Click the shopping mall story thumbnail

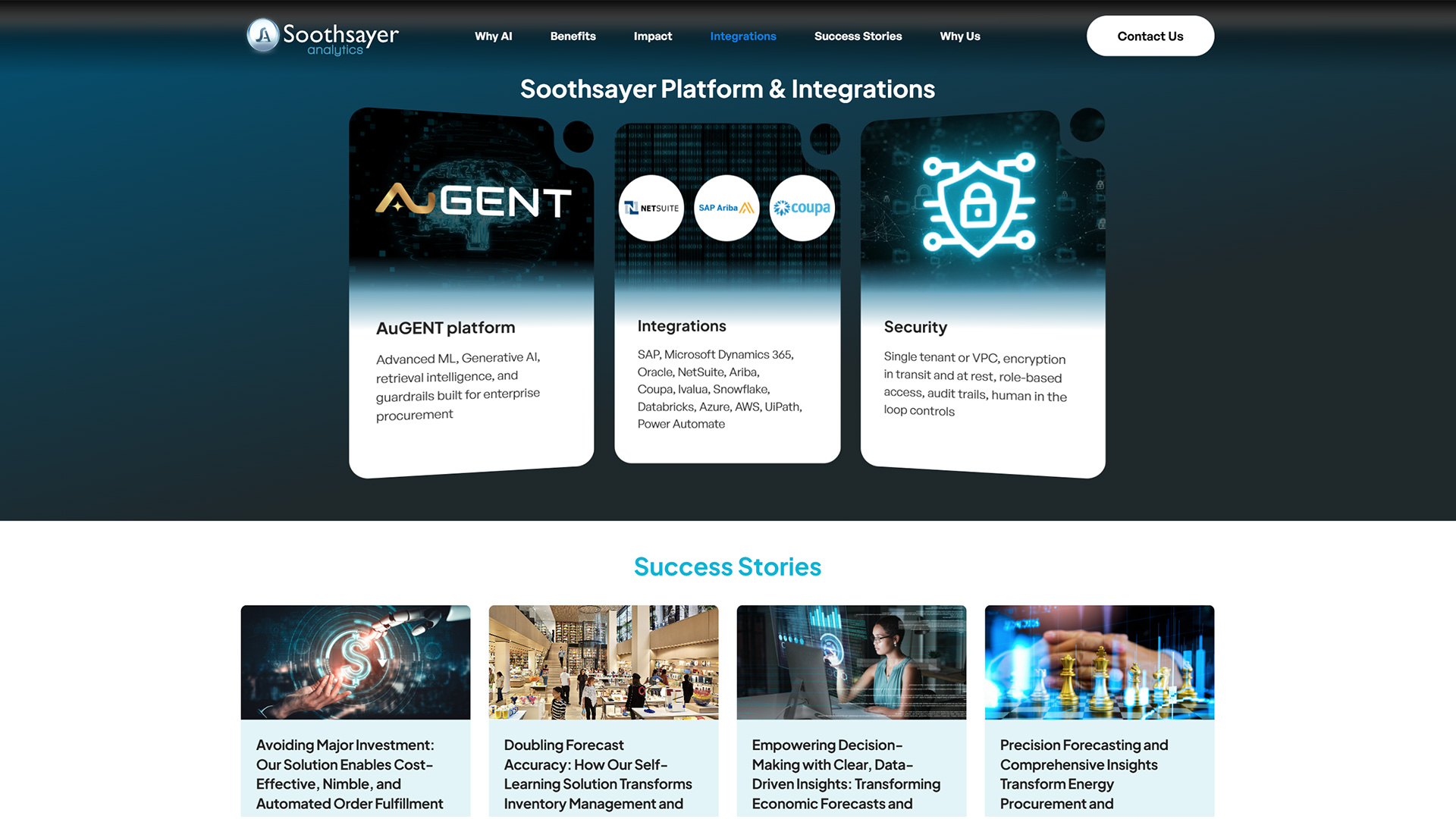point(603,662)
